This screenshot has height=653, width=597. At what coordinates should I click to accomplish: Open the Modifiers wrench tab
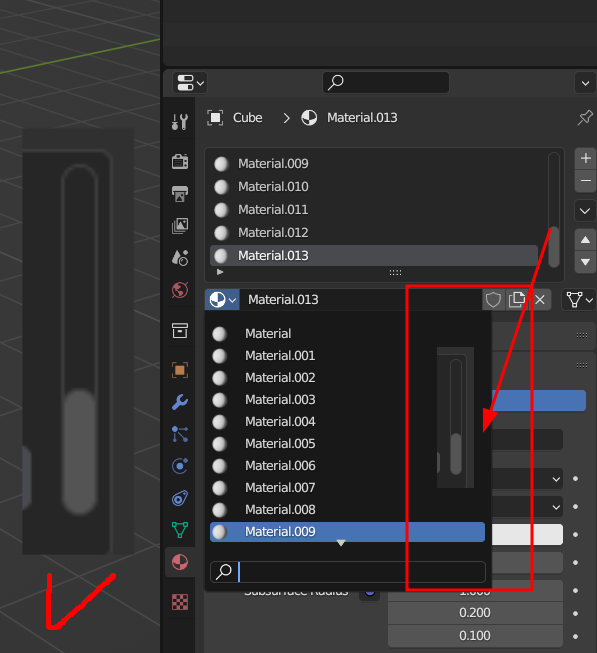tap(180, 402)
